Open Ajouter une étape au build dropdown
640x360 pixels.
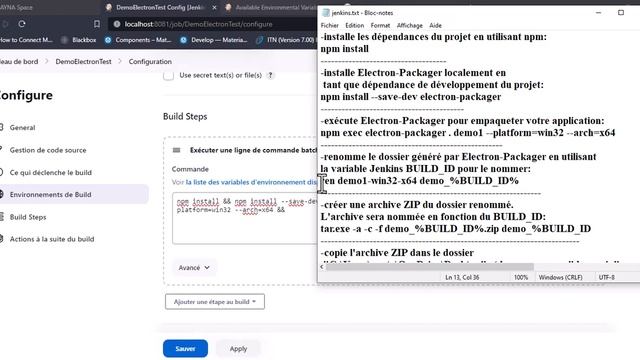tap(215, 302)
